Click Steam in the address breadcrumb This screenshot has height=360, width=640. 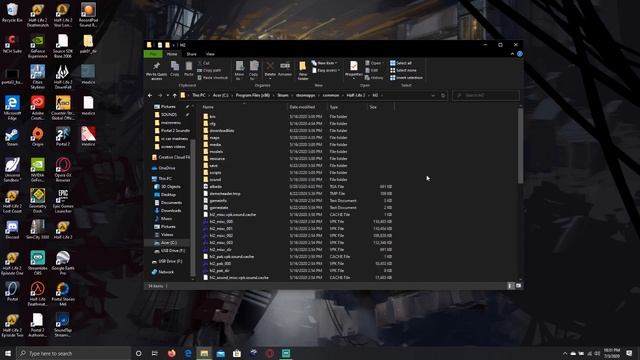point(283,96)
